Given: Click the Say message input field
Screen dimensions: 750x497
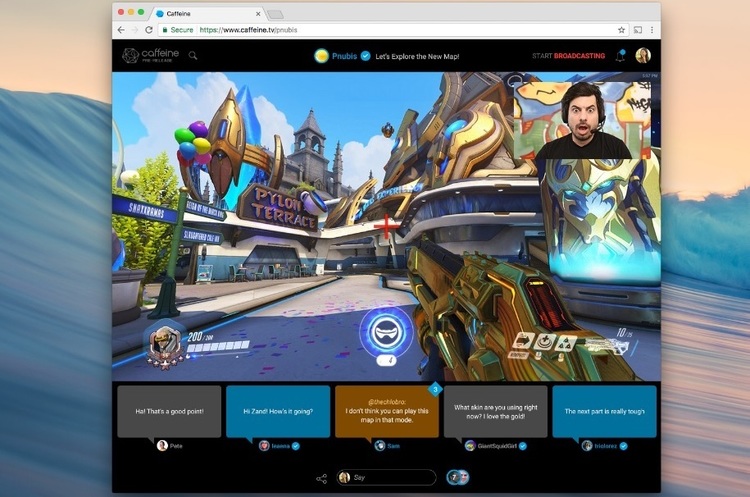Looking at the screenshot, I should pyautogui.click(x=386, y=477).
